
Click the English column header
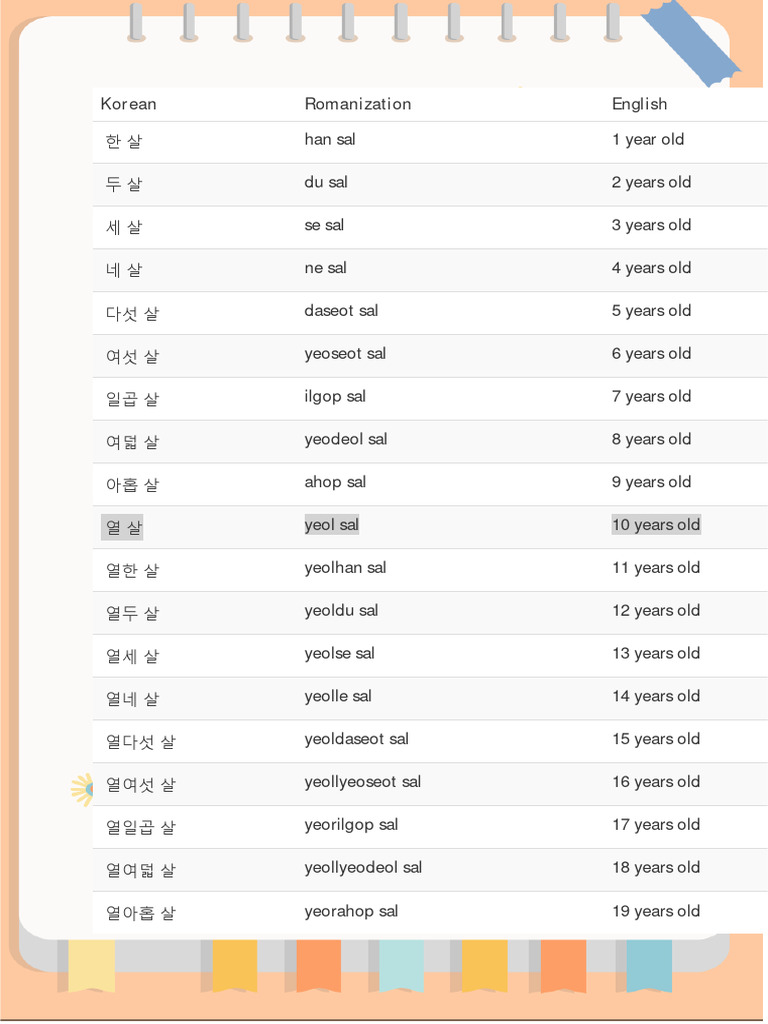pyautogui.click(x=640, y=104)
